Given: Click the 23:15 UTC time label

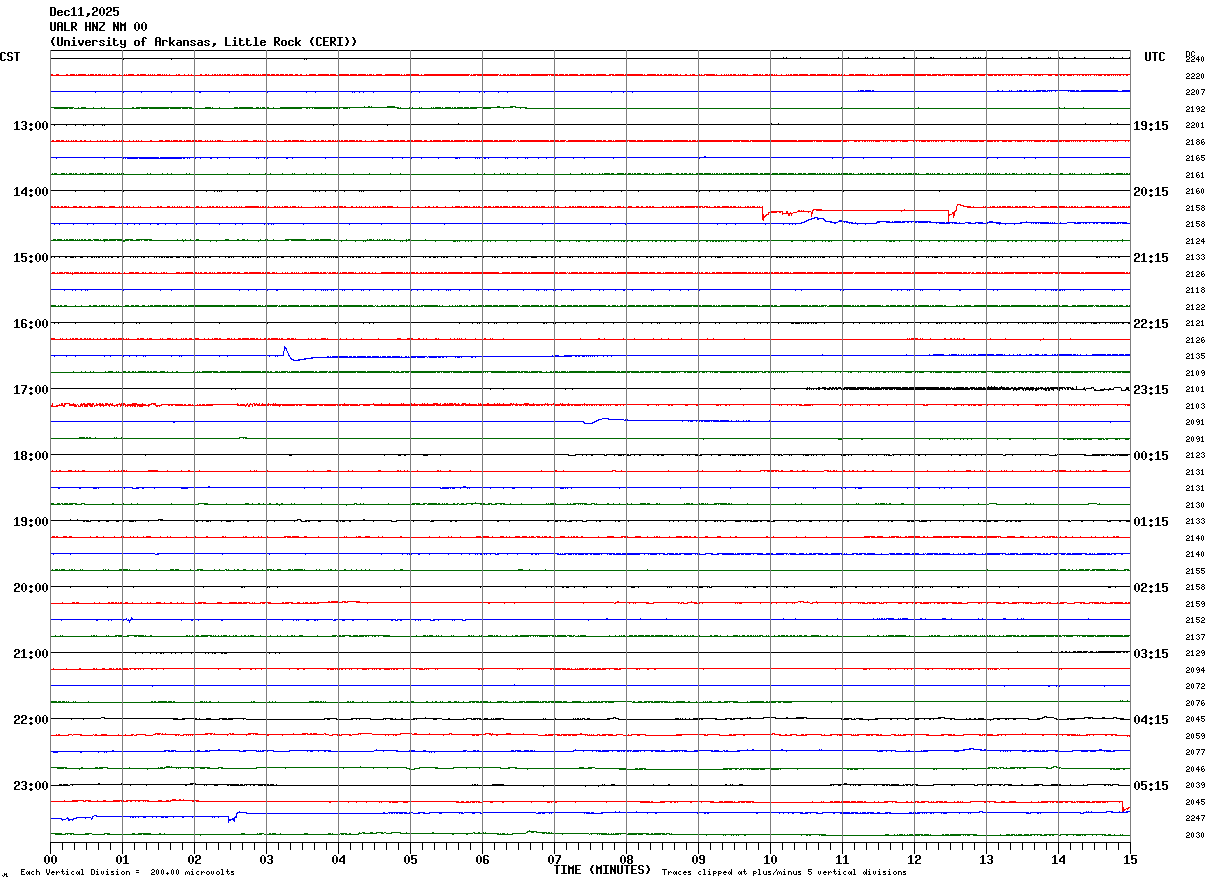Looking at the screenshot, I should [1151, 389].
